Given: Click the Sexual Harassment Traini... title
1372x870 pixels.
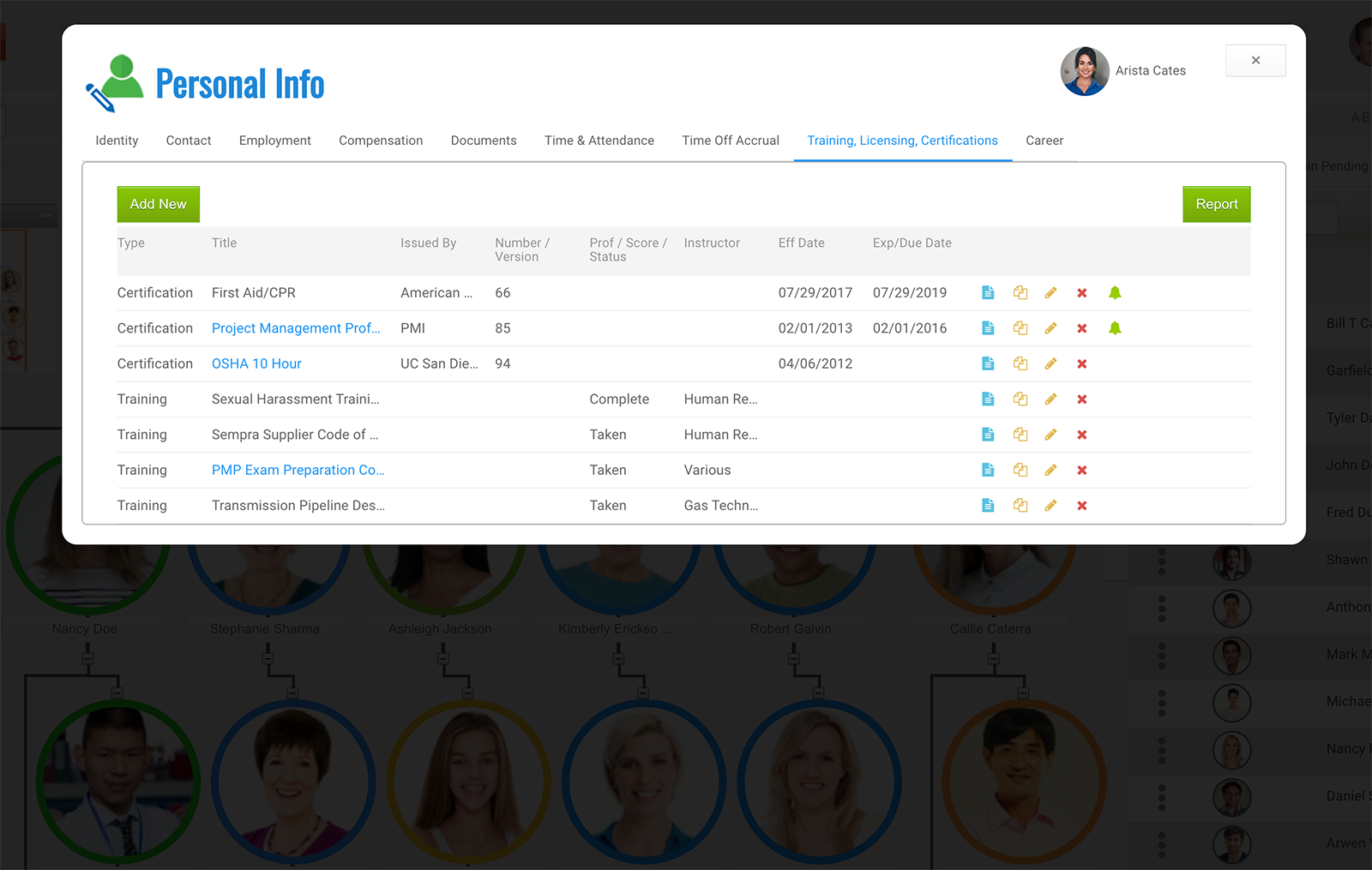Looking at the screenshot, I should 296,399.
